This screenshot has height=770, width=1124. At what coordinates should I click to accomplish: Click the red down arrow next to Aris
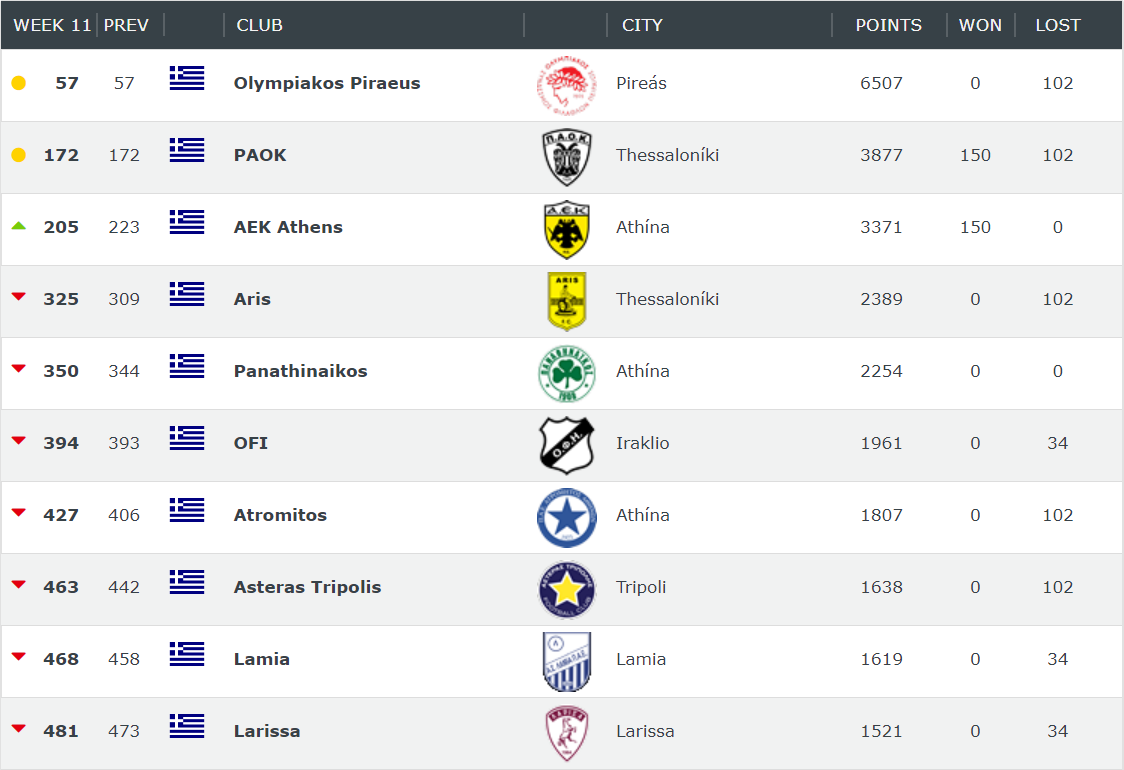[x=19, y=296]
